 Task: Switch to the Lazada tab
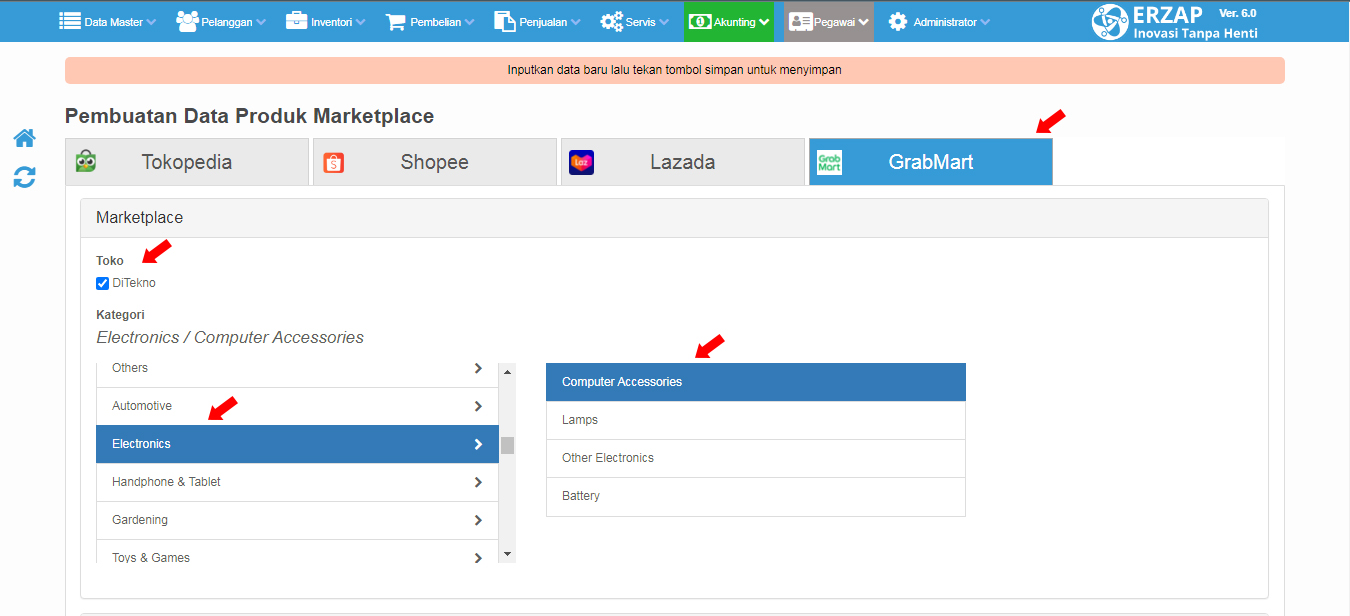[683, 162]
